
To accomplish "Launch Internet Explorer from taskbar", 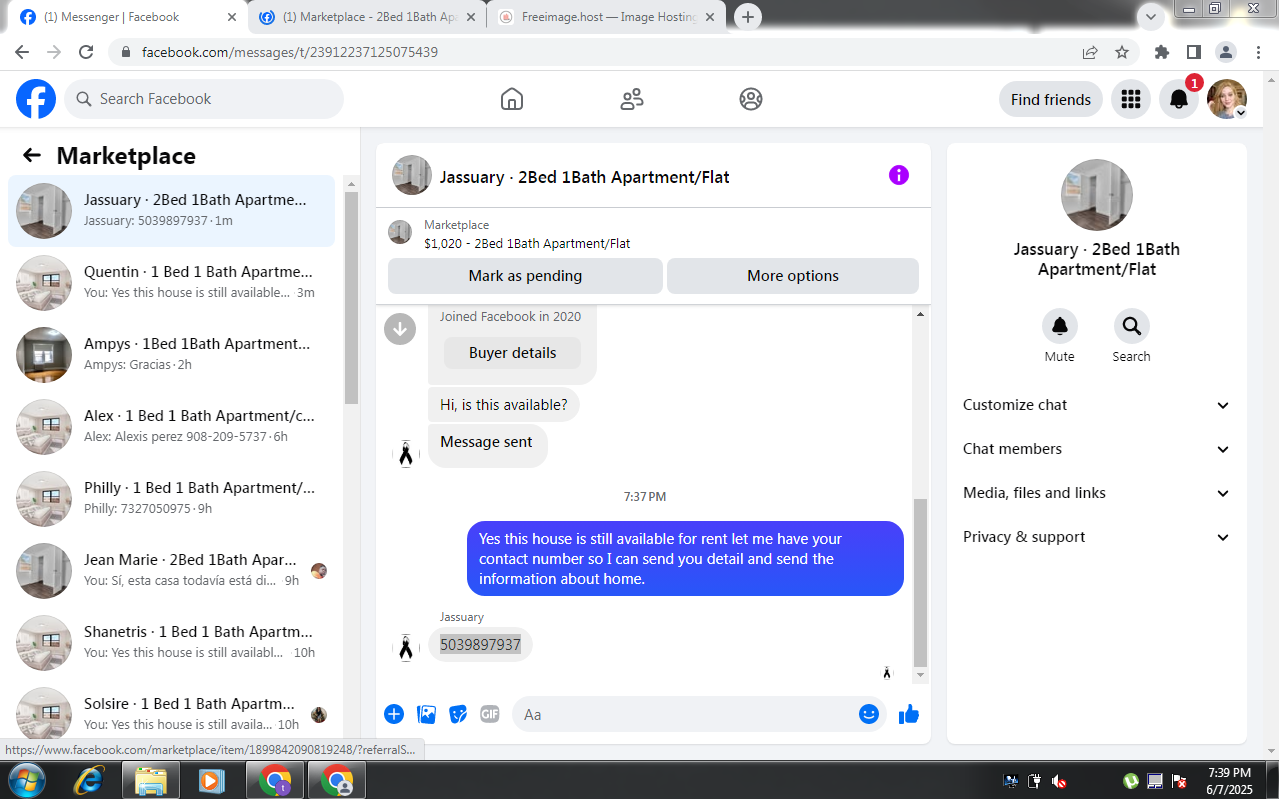I will 89,780.
